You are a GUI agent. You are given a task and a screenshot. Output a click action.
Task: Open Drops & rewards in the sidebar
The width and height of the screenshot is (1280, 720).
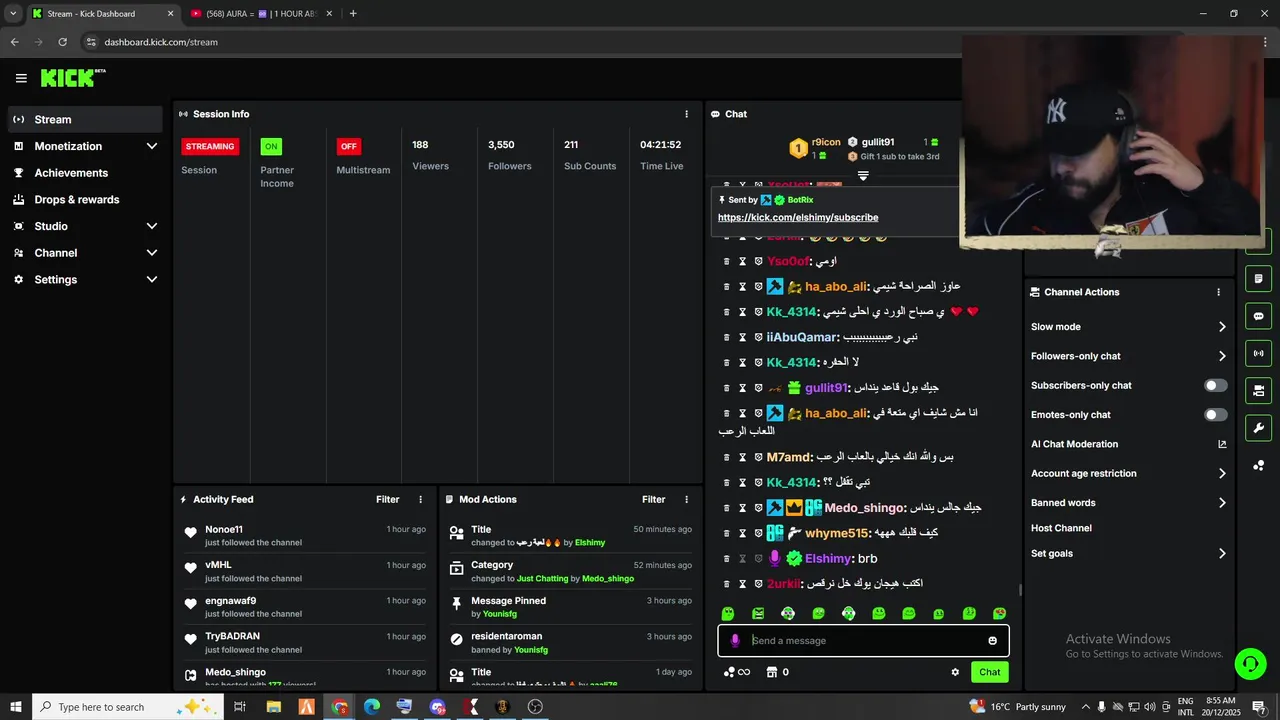pos(85,199)
